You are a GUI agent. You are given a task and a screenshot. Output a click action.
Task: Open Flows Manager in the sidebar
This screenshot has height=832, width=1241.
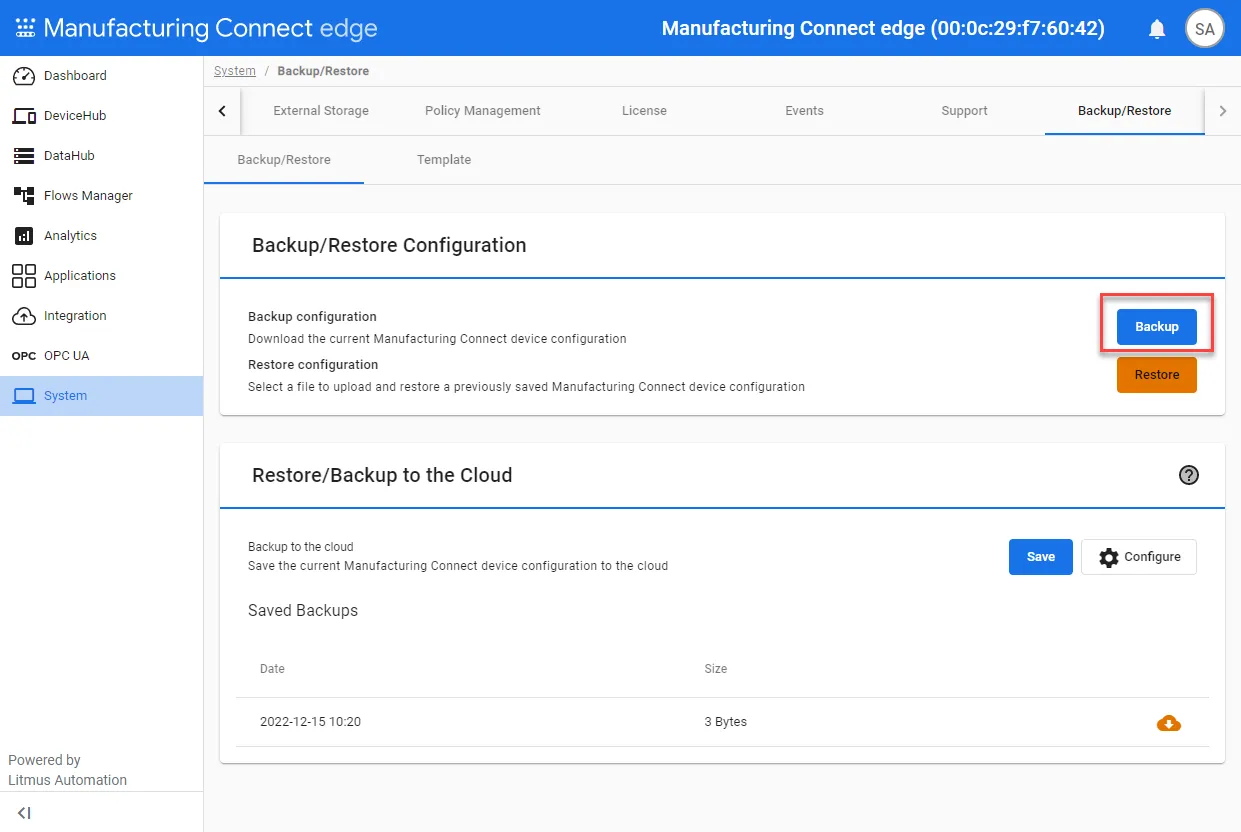click(101, 196)
